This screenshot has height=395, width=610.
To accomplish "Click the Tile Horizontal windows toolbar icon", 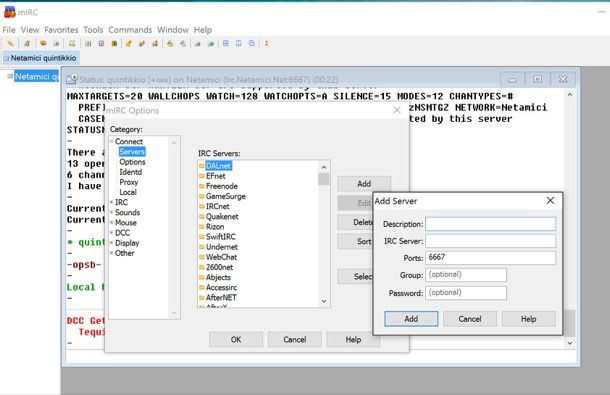I will pyautogui.click(x=226, y=44).
